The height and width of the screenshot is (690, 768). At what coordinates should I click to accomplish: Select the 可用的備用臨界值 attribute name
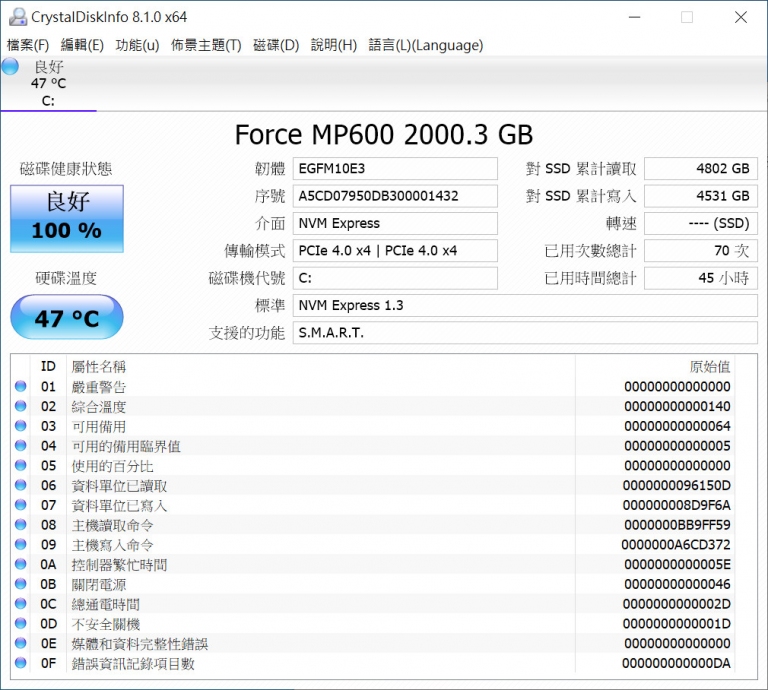[126, 446]
